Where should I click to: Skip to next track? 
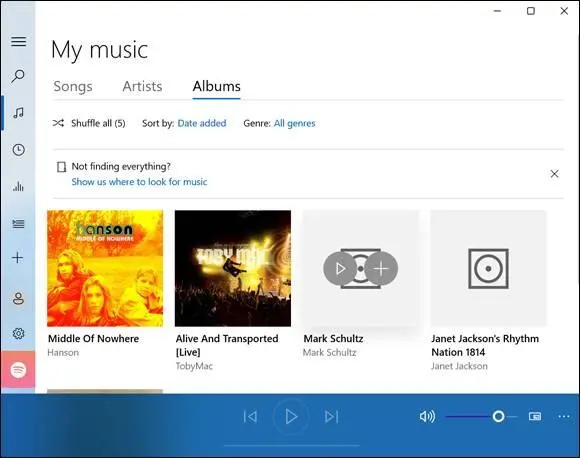(x=331, y=417)
